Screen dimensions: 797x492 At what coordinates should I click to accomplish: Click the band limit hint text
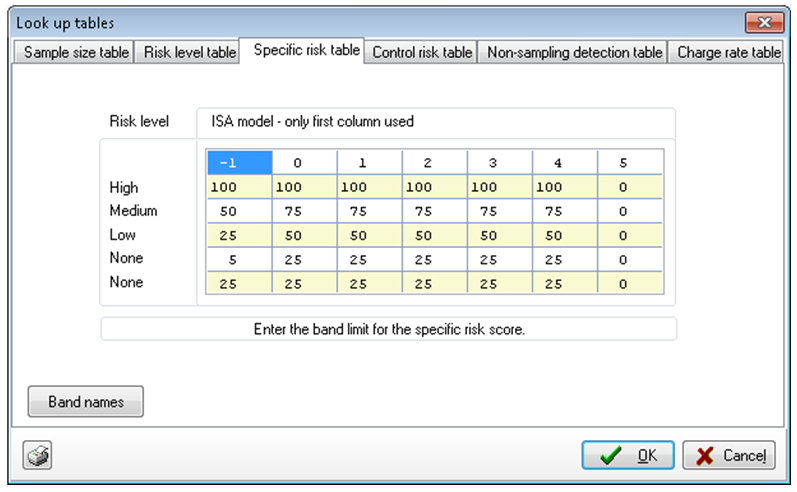coord(389,329)
